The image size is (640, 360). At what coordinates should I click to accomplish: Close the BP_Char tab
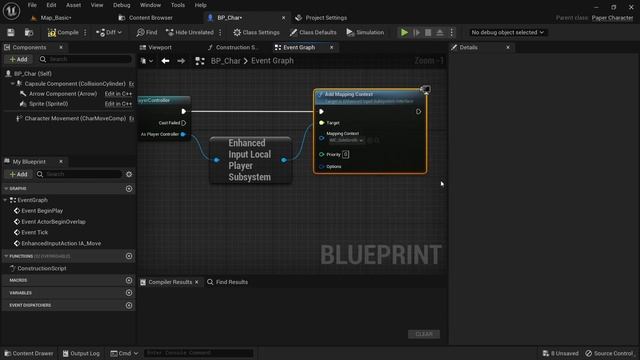[x=284, y=18]
